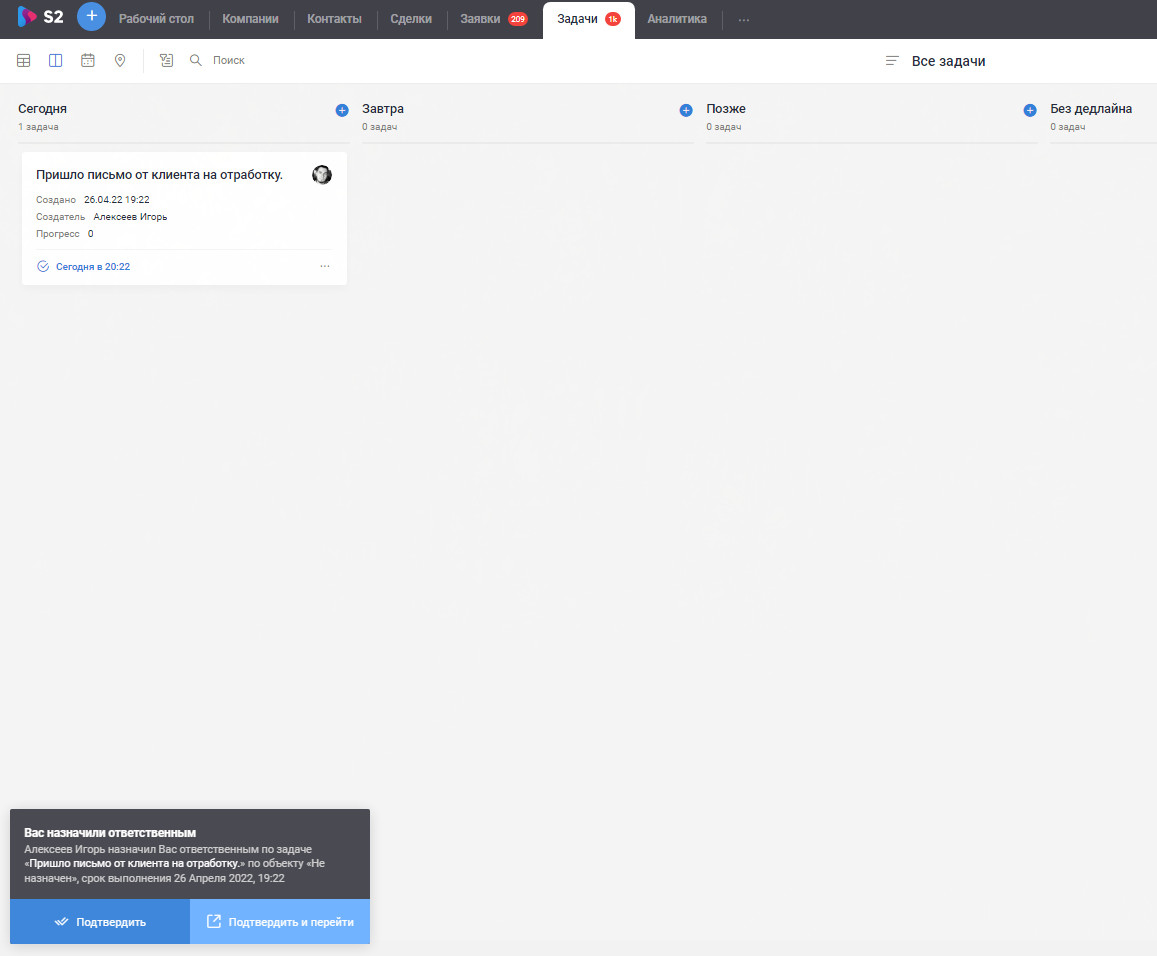Click the blue plus create button
The image size is (1157, 956).
91,16
